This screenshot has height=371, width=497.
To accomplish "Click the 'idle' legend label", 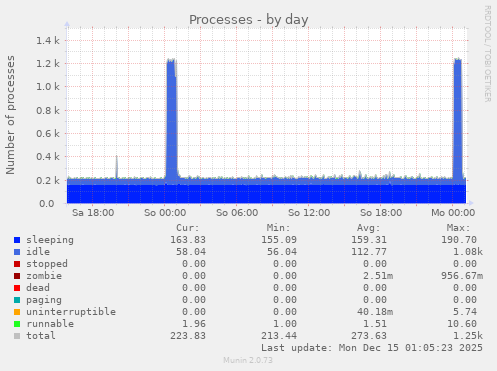I will click(x=38, y=252).
